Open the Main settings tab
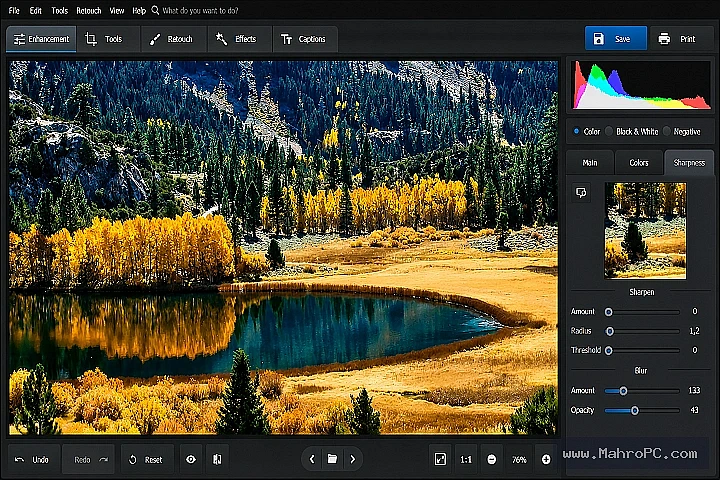Viewport: 720px width, 480px height. pyautogui.click(x=590, y=163)
